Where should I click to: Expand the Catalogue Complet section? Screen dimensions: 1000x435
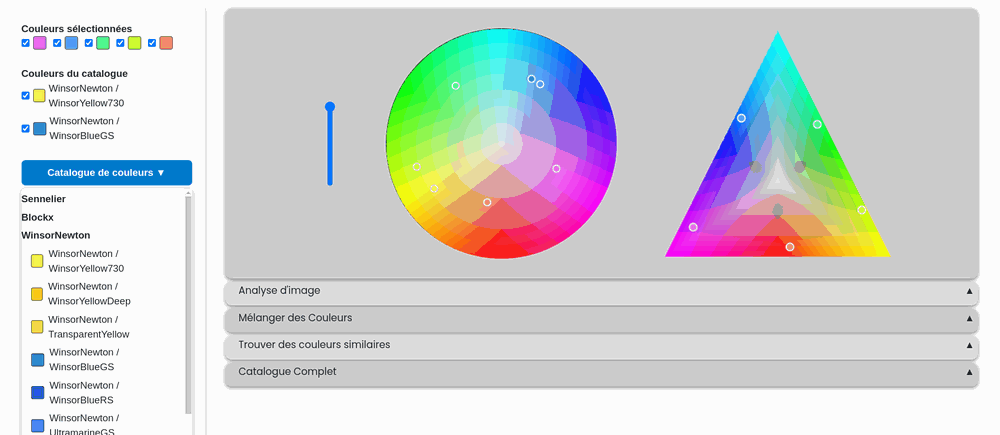[600, 372]
